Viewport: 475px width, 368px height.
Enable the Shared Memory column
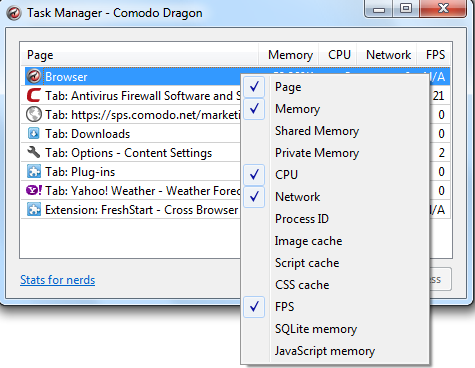[x=335, y=131]
